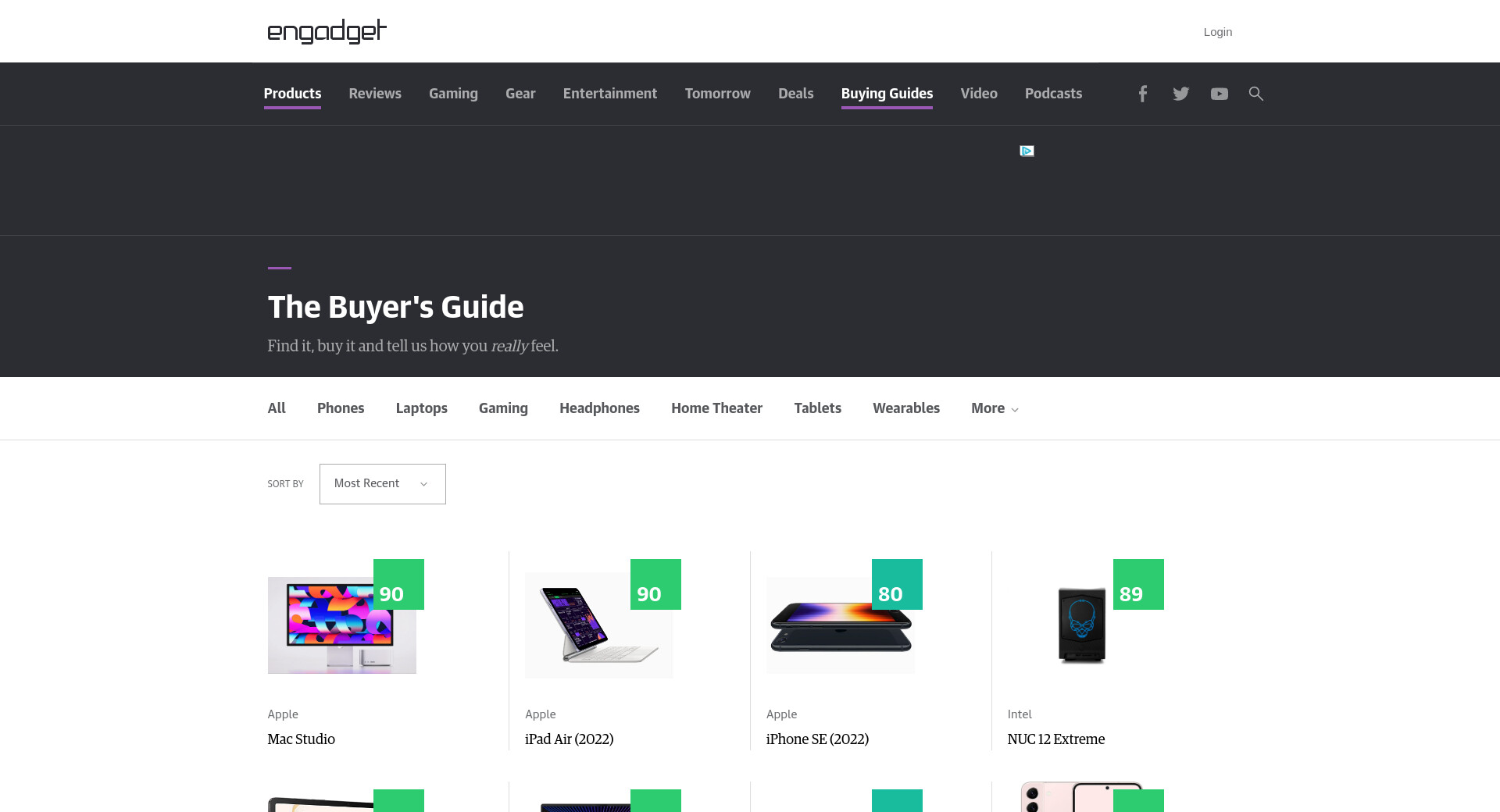The width and height of the screenshot is (1500, 812).
Task: Go to the Reviews section
Action: click(375, 94)
